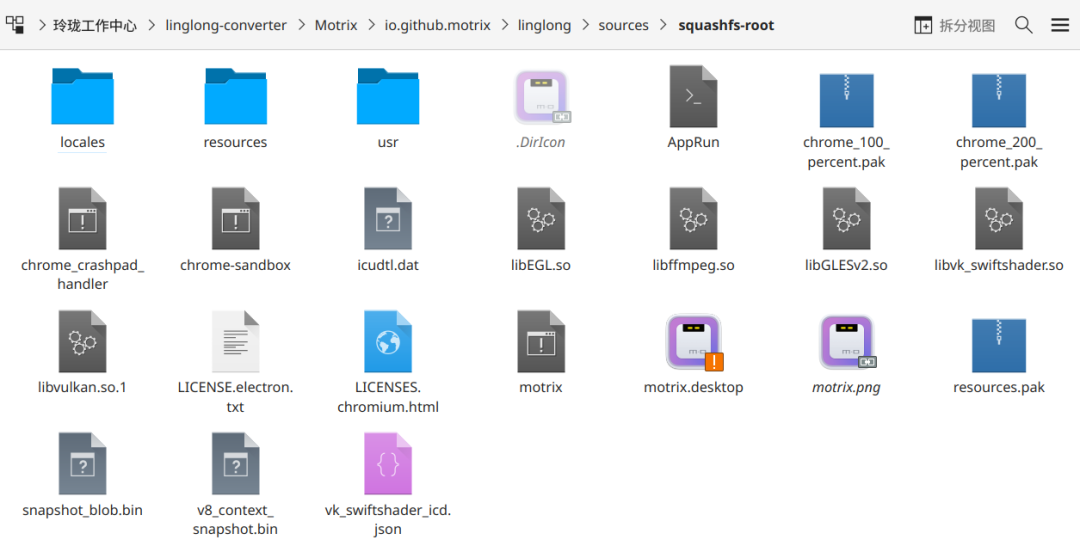Navigate to sources breadcrumb folder
Screen dimensions: 1080x552
623,25
